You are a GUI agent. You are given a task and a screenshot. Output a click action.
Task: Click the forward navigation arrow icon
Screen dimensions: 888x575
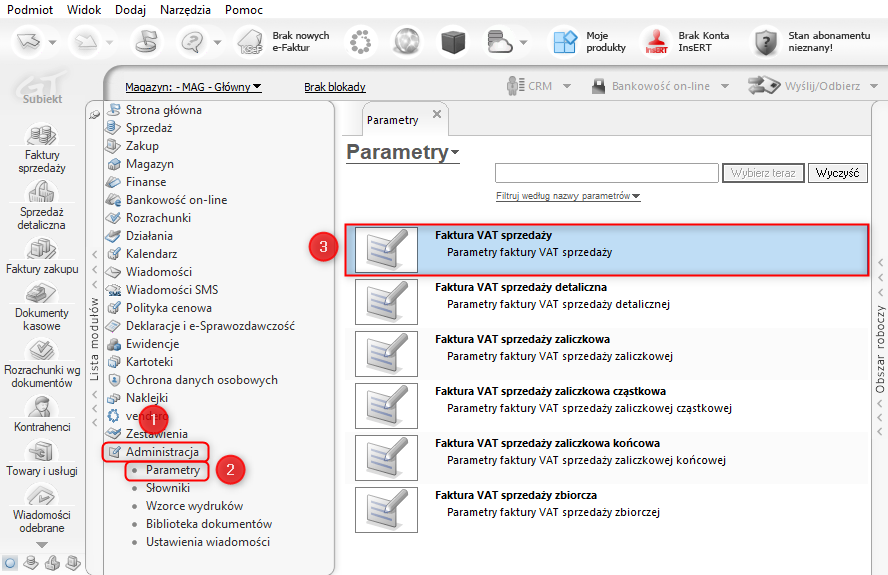point(86,41)
